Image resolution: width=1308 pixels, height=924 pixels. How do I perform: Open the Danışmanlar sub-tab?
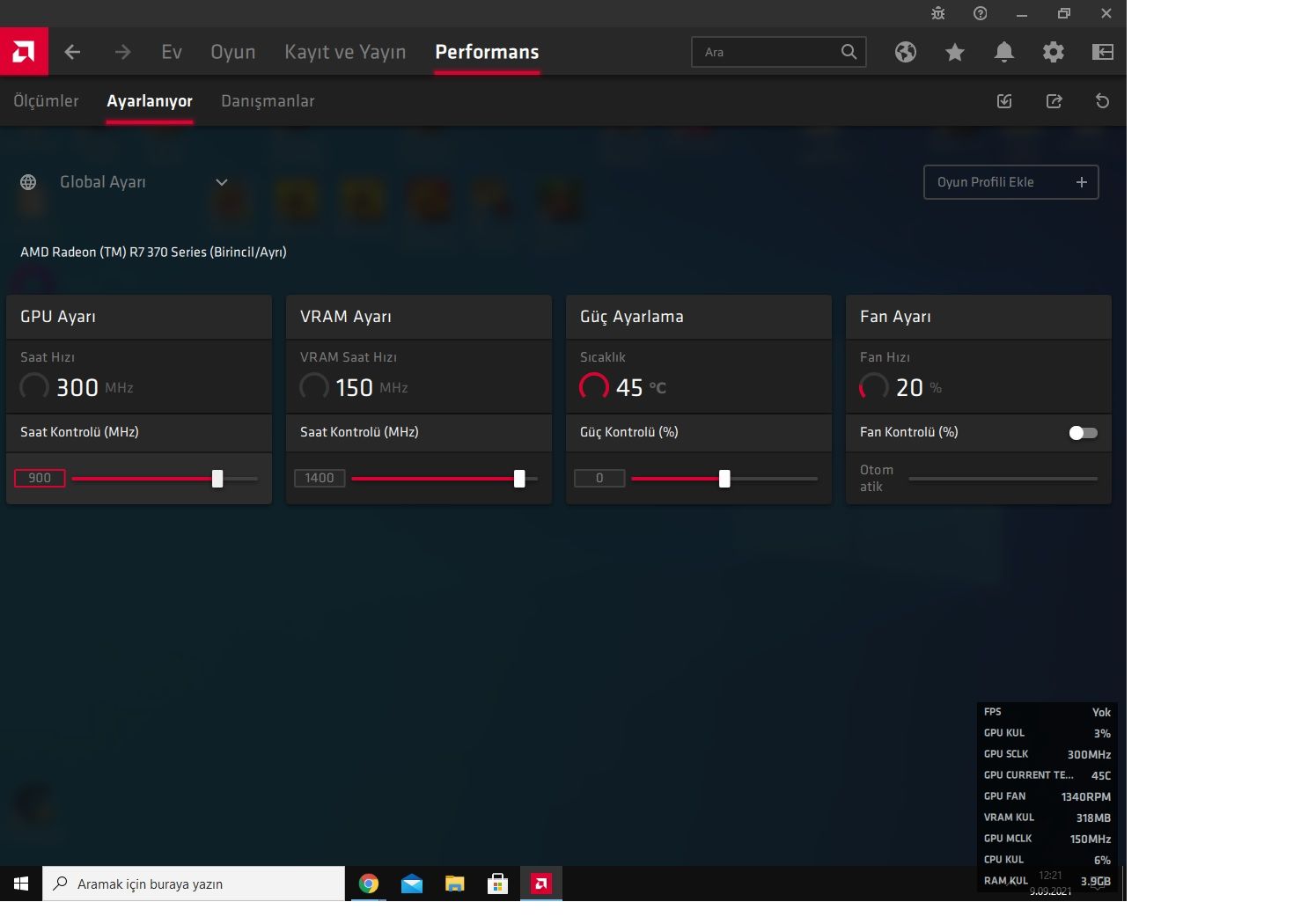(268, 101)
